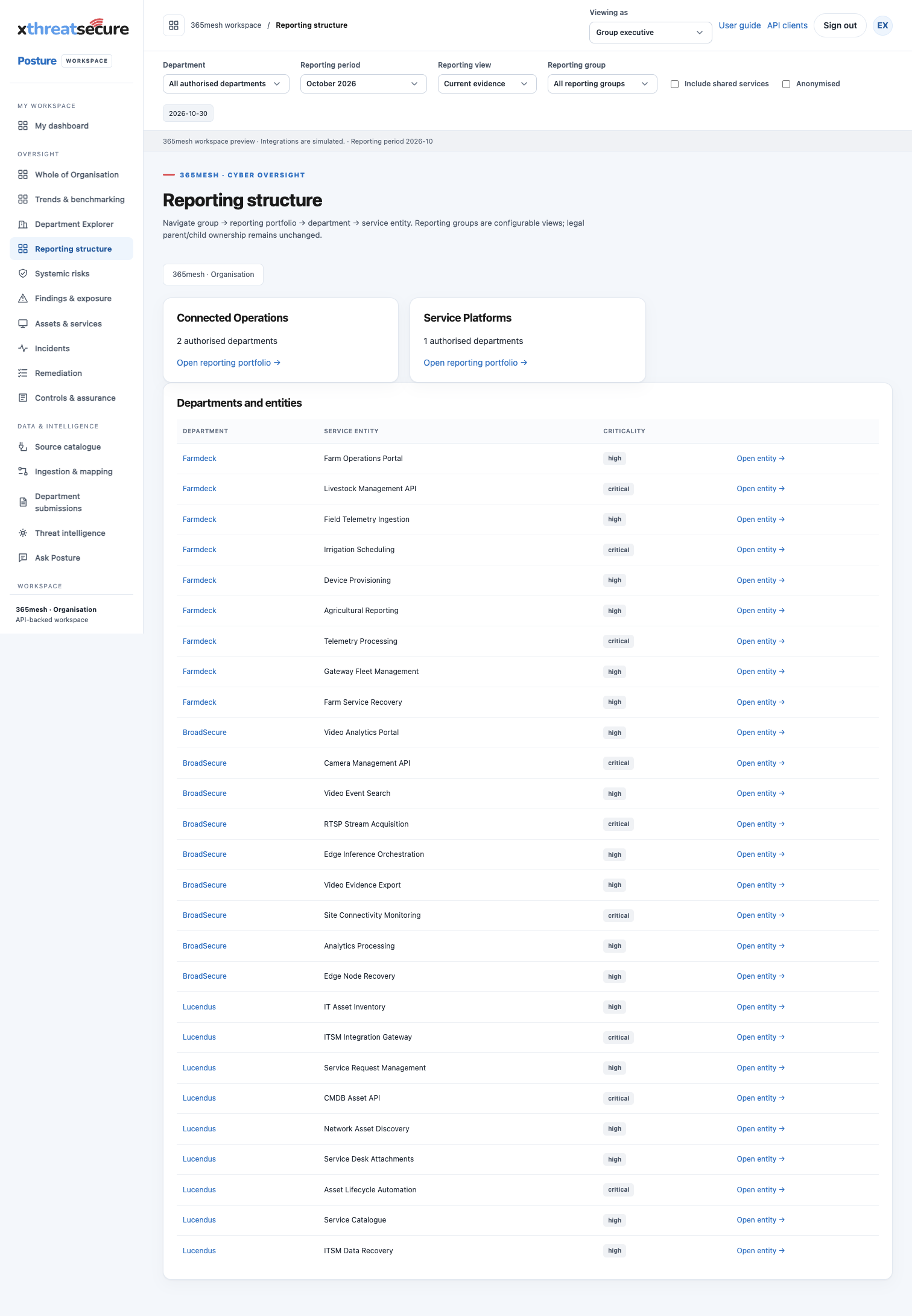This screenshot has height=1316, width=912.
Task: Expand the Reporting group dropdown
Action: click(x=603, y=84)
